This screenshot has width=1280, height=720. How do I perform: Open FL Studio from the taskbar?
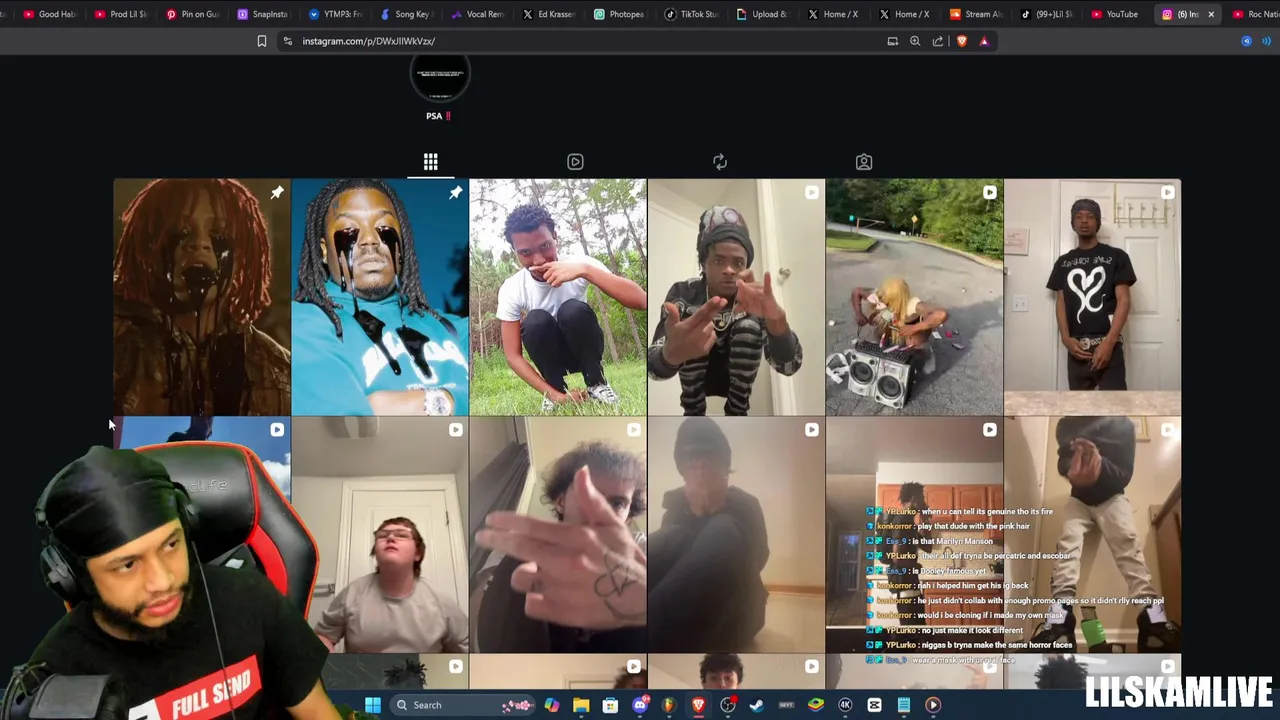tap(669, 705)
